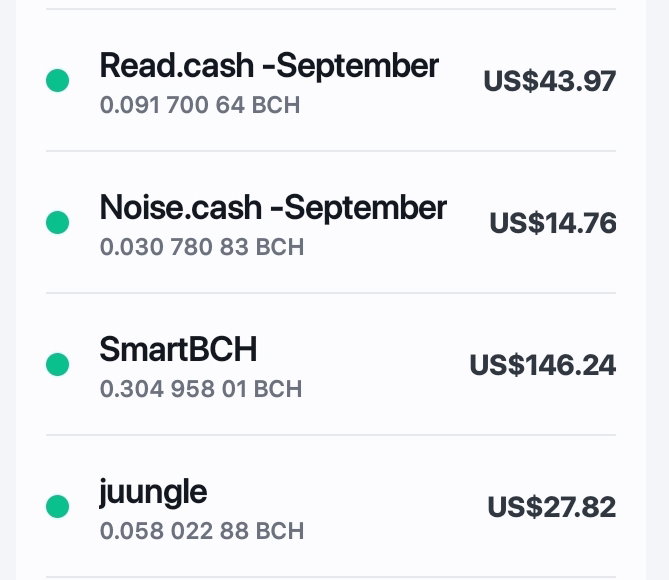Click the US$43.97 balance amount

pyautogui.click(x=550, y=81)
